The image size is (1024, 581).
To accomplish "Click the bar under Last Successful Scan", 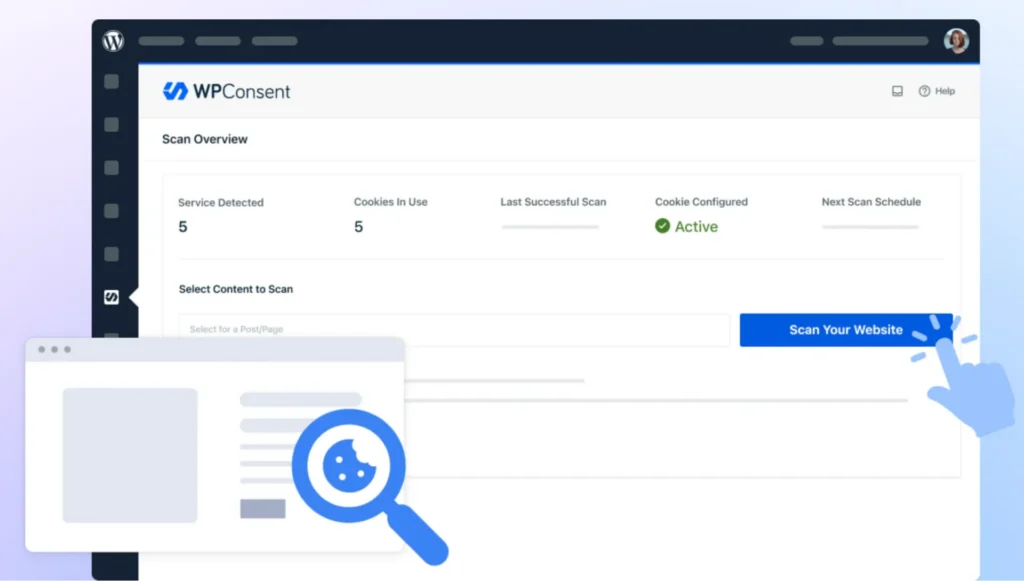I will point(550,227).
